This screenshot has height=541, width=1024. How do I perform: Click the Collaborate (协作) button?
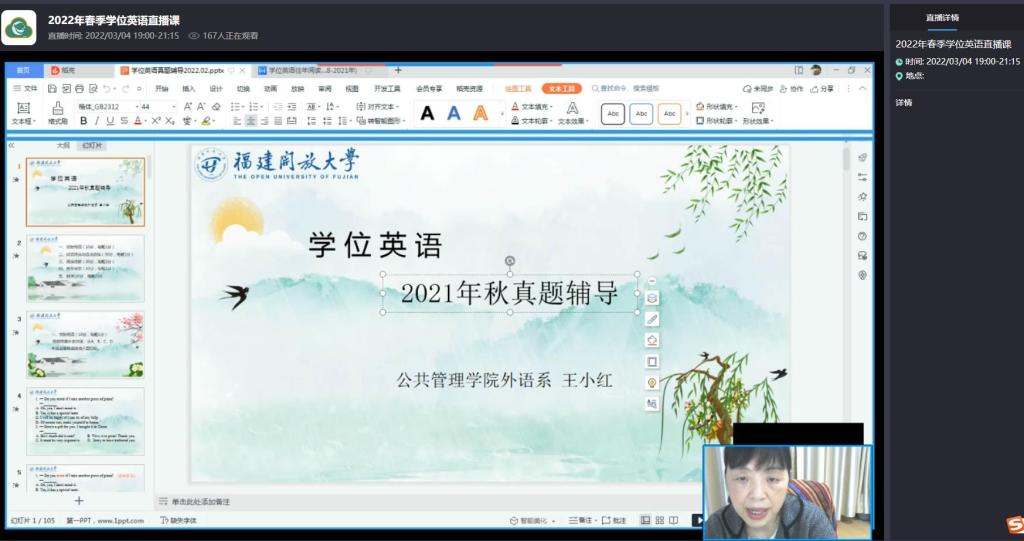794,89
